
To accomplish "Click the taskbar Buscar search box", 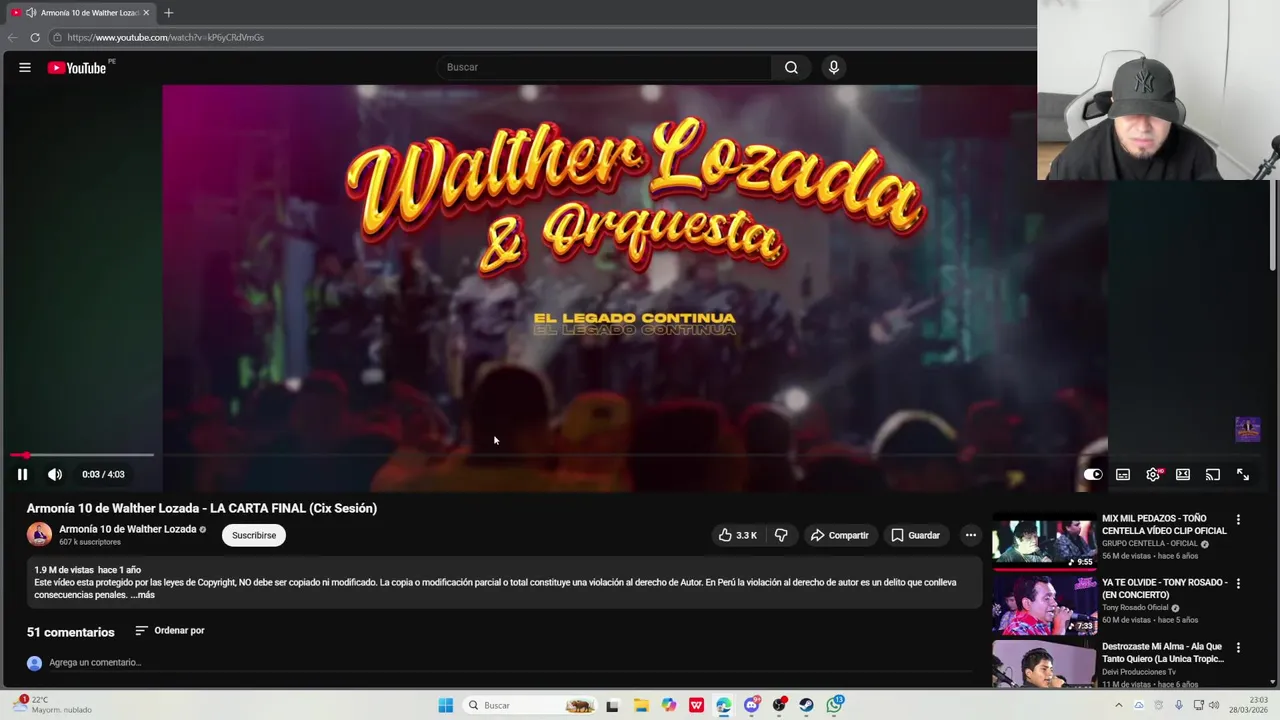I will tap(530, 705).
